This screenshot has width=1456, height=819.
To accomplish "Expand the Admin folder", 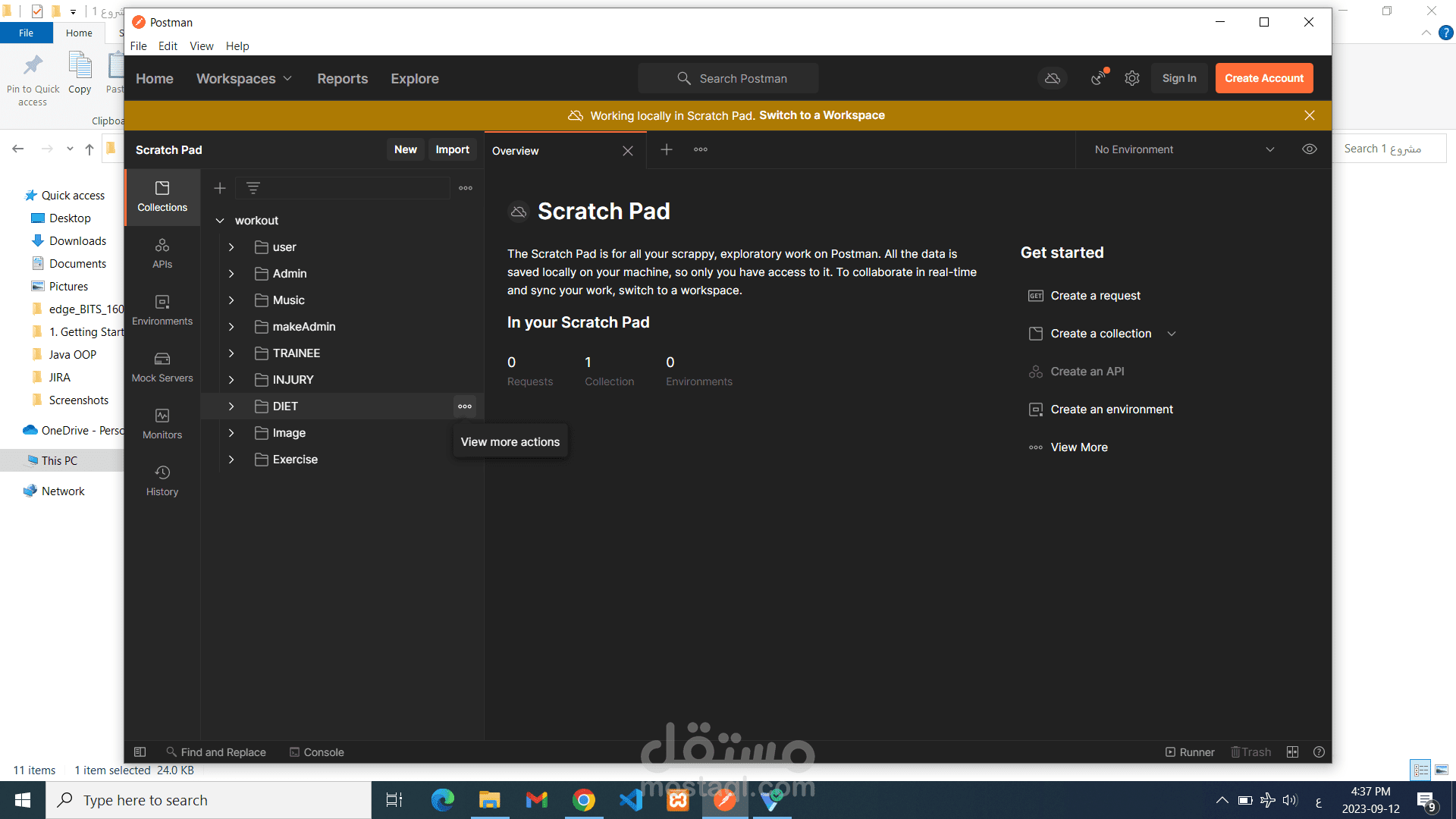I will point(231,274).
